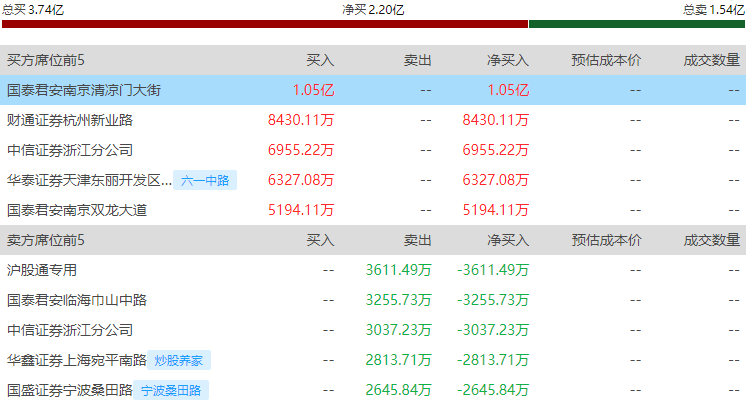Select 沪股通专用 seller row
Screen dimensions: 746x406
[373, 270]
